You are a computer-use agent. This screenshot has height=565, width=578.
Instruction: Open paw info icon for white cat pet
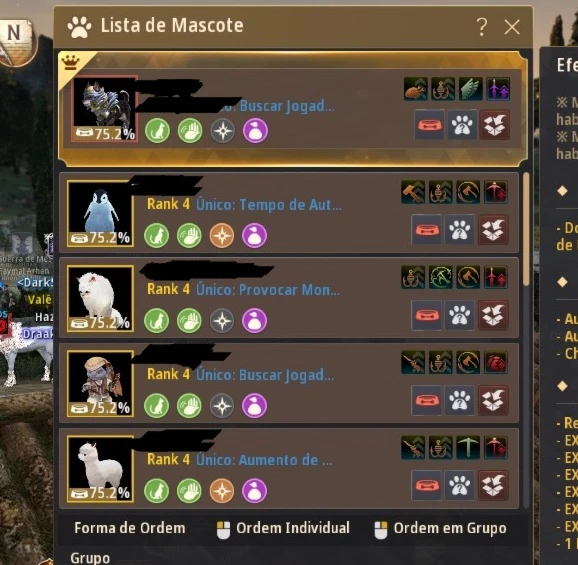pyautogui.click(x=459, y=315)
